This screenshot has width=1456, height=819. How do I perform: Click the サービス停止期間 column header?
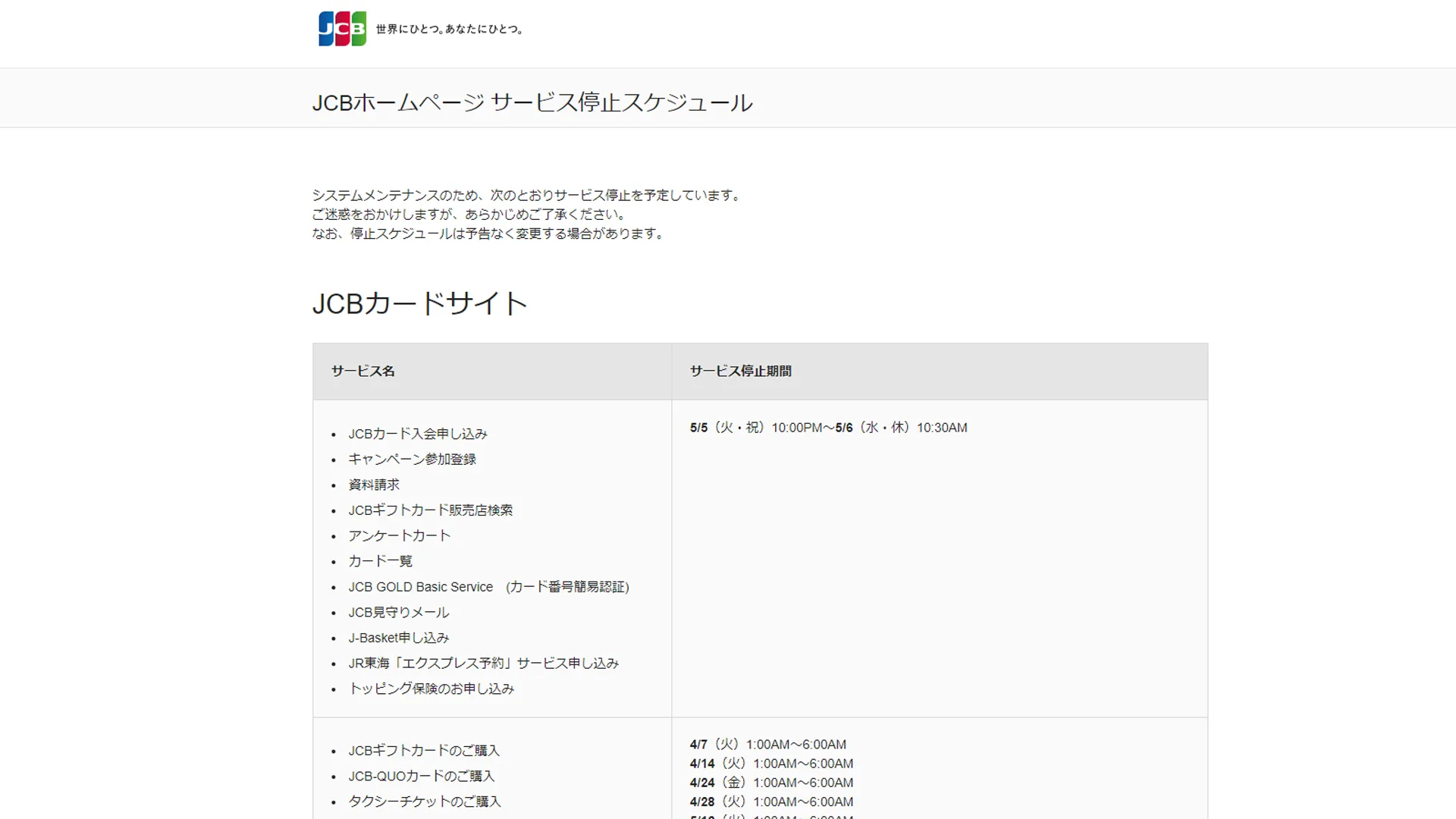click(x=741, y=371)
